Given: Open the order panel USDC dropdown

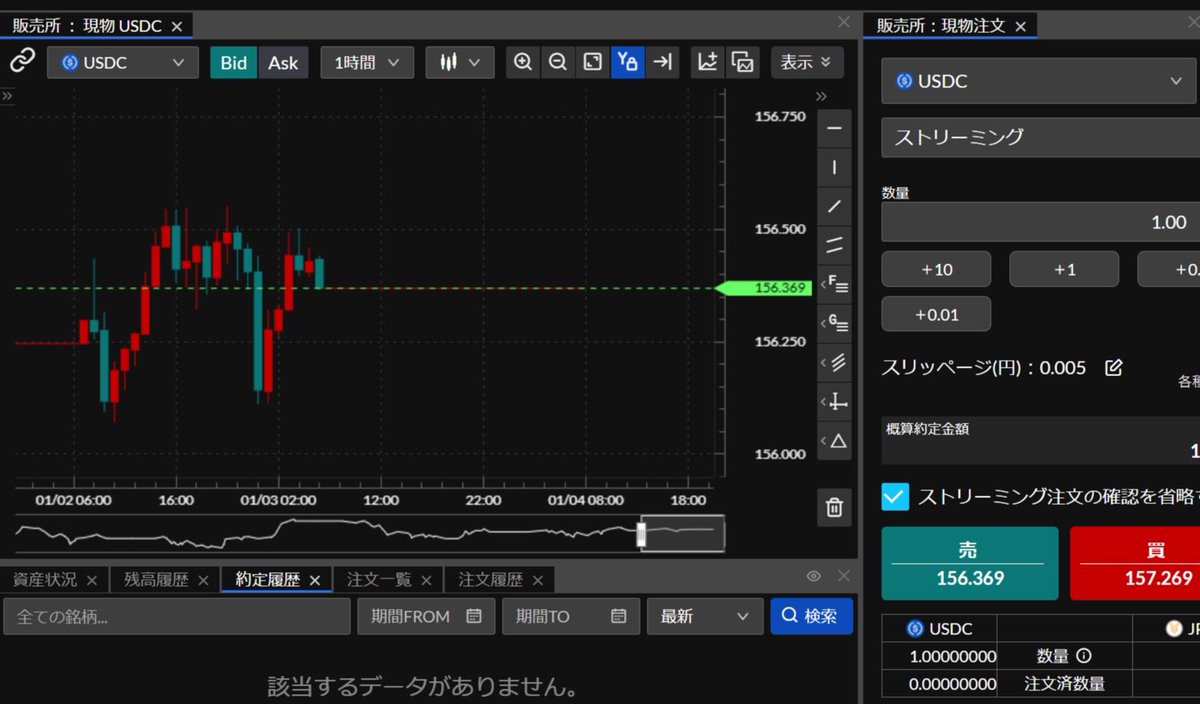Looking at the screenshot, I should coord(1040,81).
